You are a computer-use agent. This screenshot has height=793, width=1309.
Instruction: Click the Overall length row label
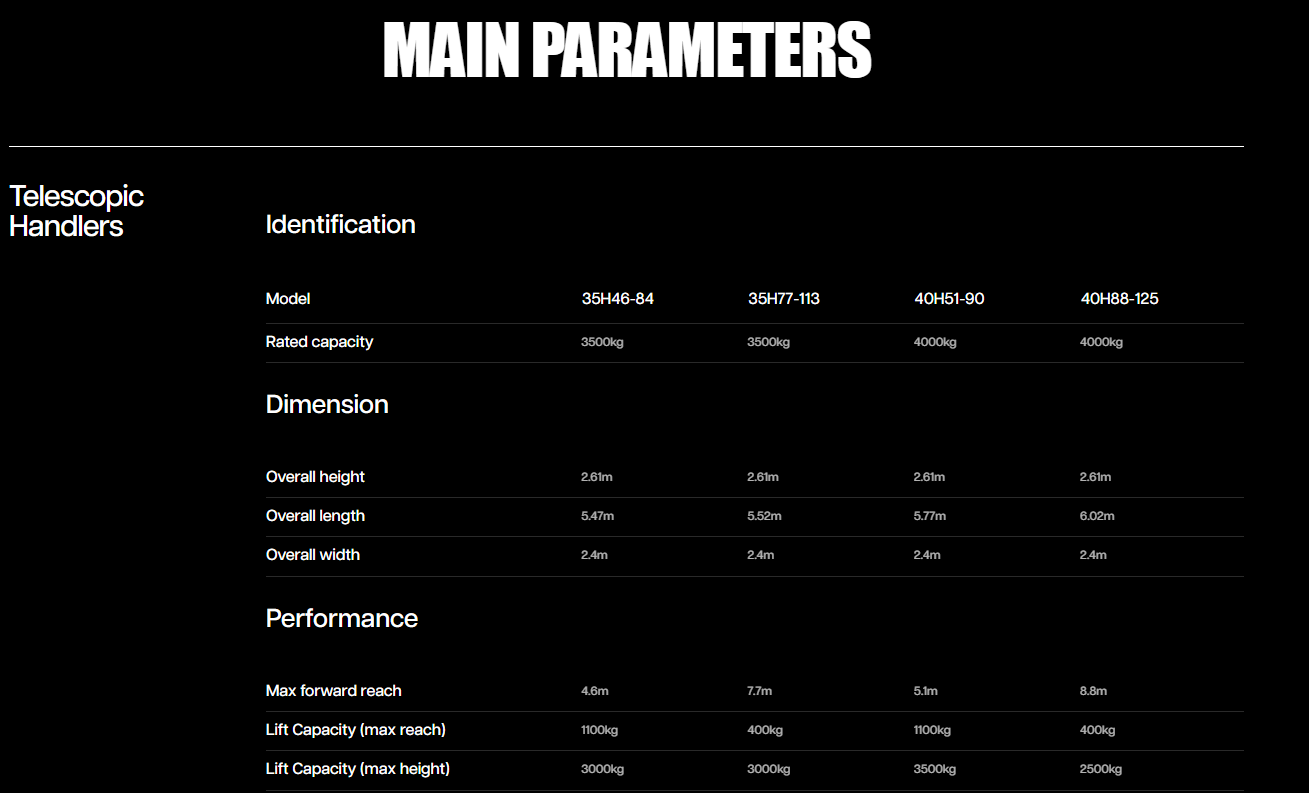click(315, 516)
